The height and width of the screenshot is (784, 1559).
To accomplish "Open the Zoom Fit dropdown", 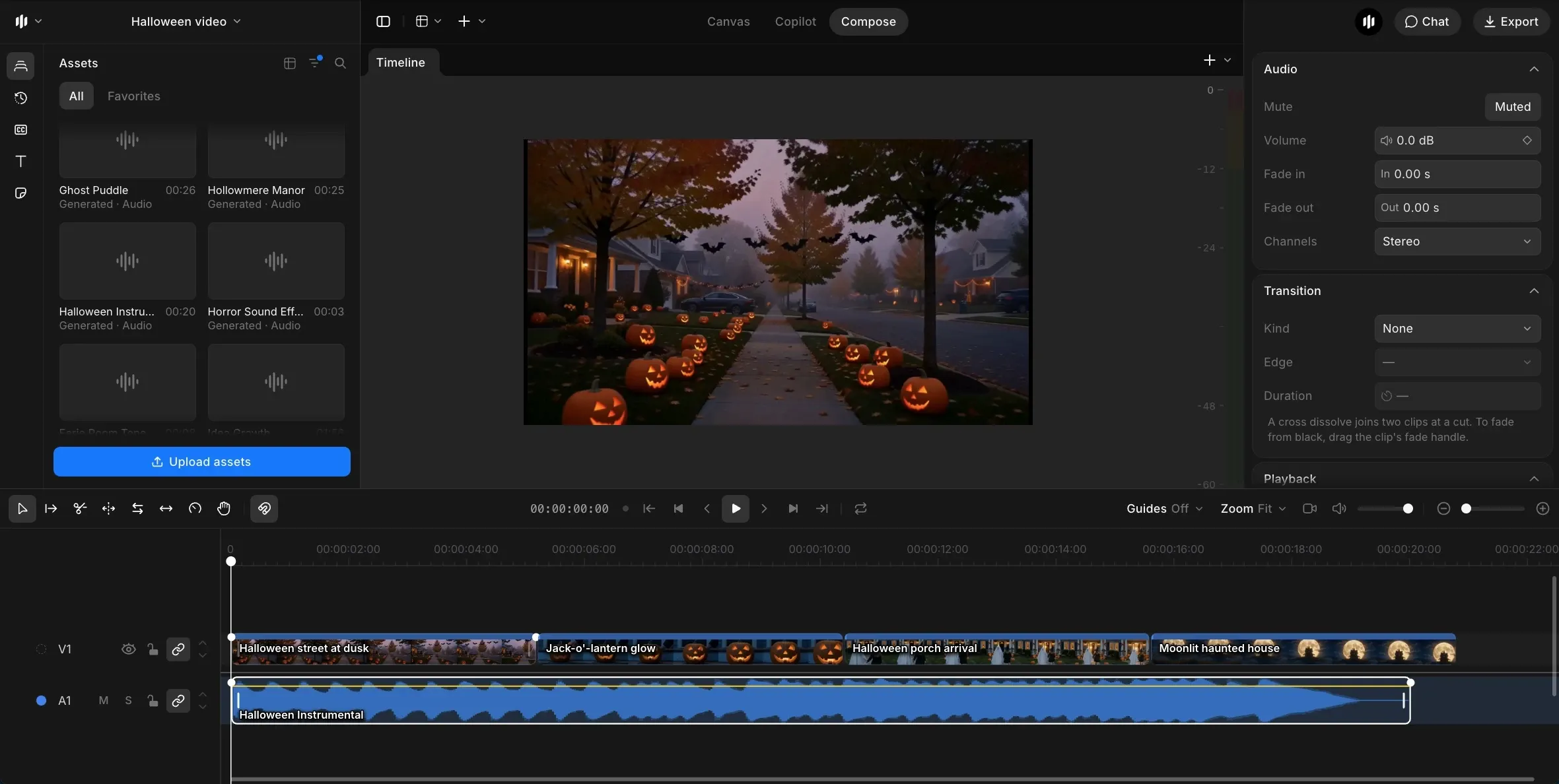I will (x=1253, y=508).
